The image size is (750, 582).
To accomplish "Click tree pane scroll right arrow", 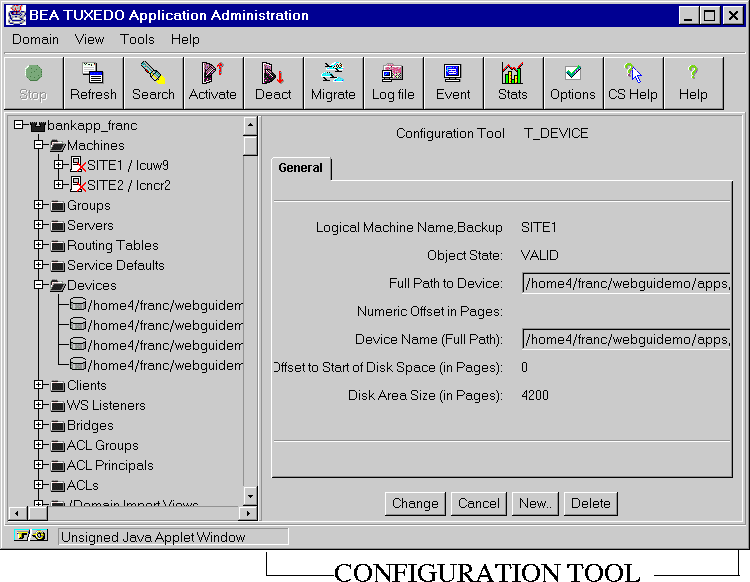I will coord(248,514).
